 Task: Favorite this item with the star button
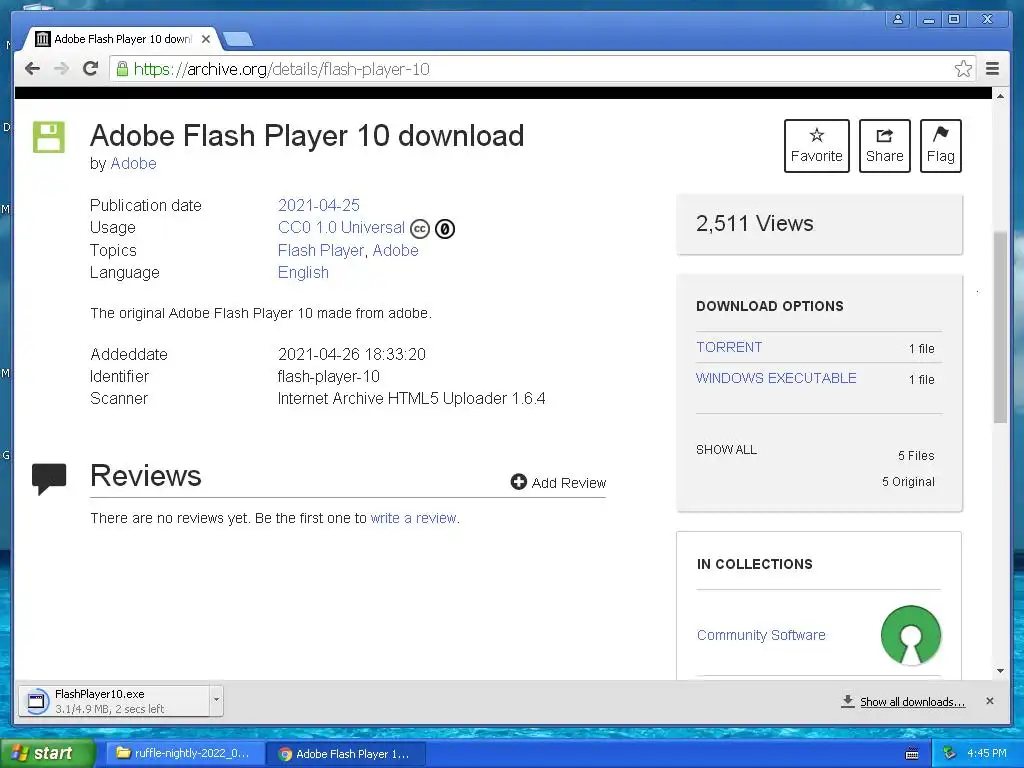[x=816, y=146]
